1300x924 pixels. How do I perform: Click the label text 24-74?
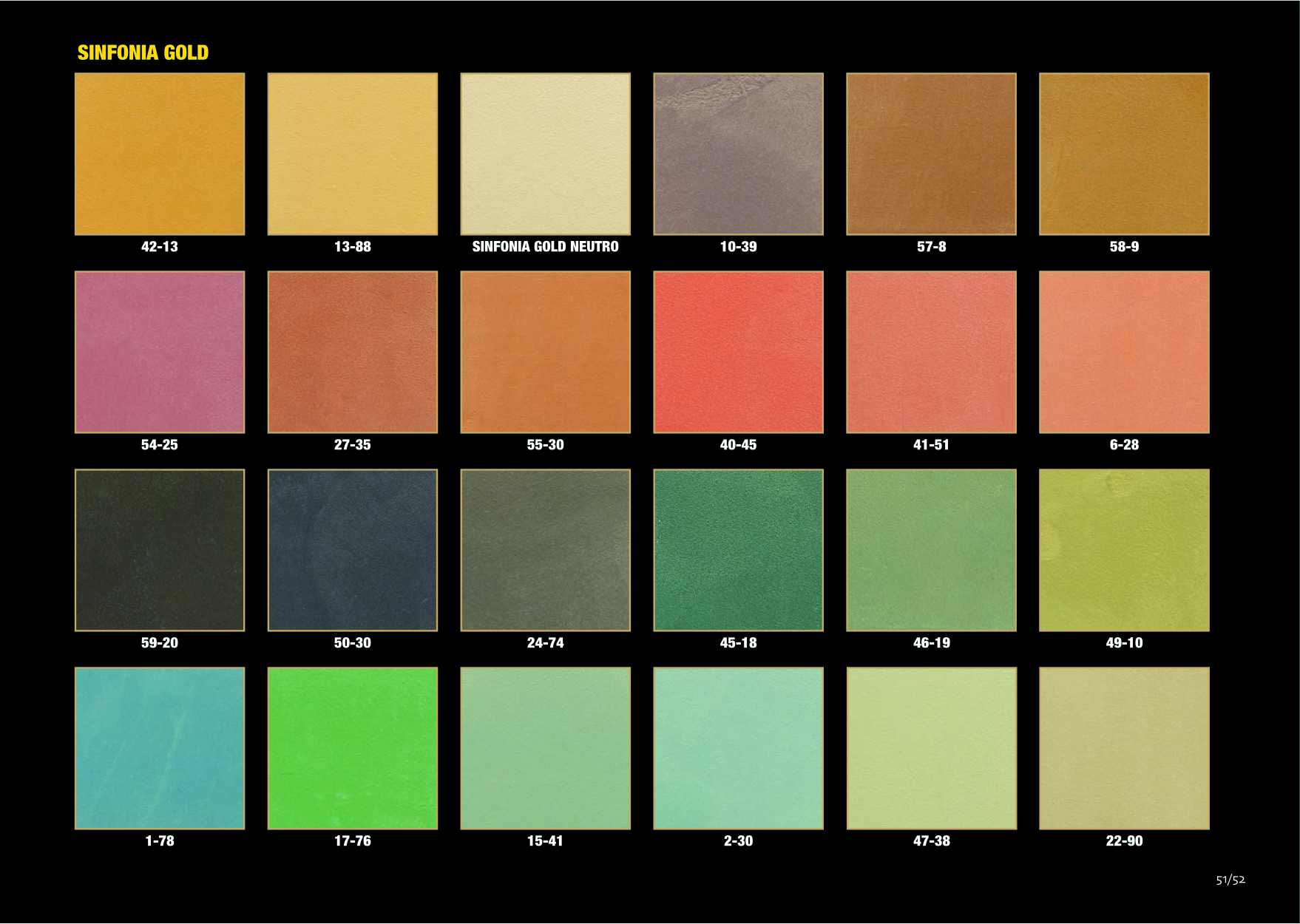(x=546, y=643)
